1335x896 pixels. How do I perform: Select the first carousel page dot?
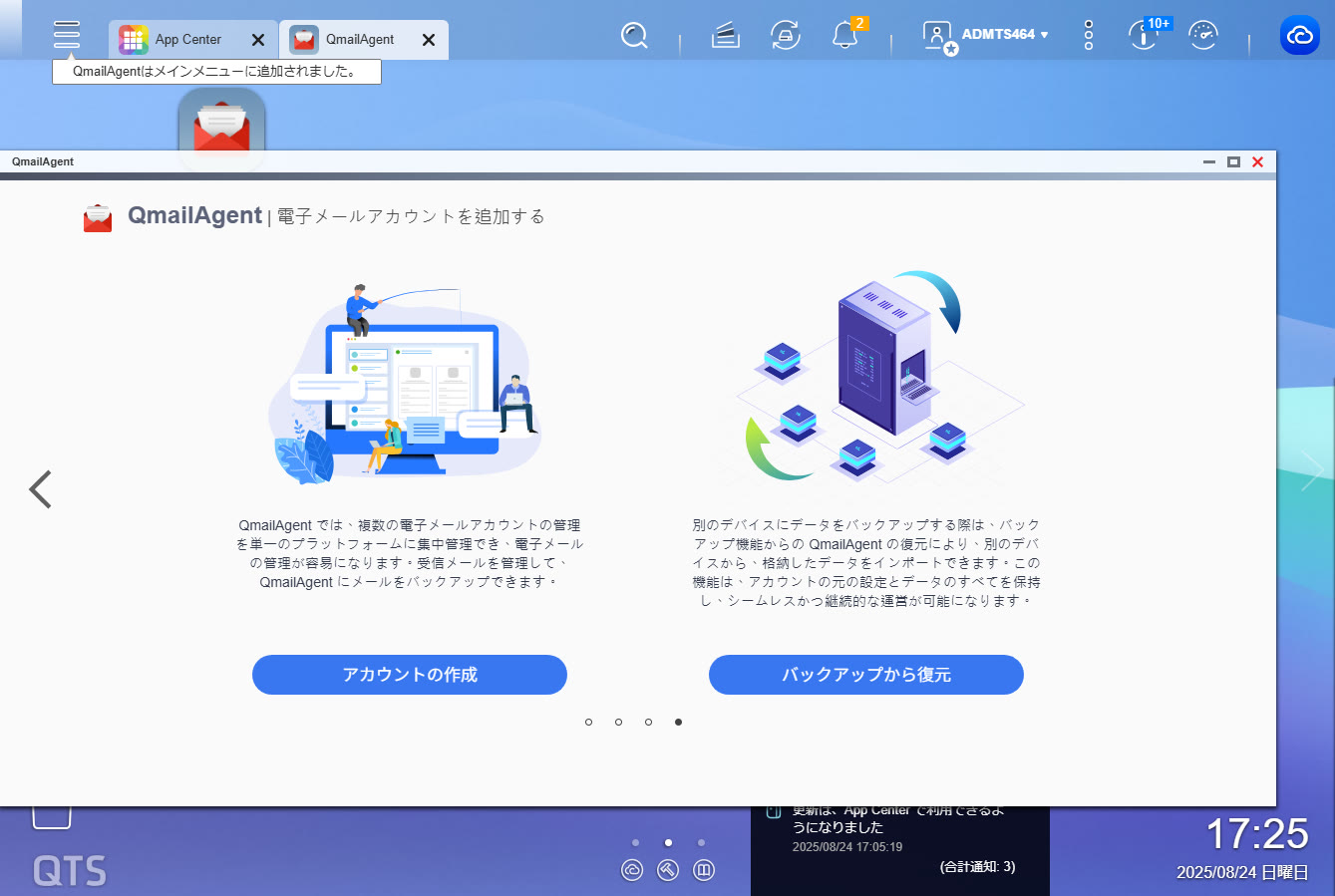[x=589, y=722]
